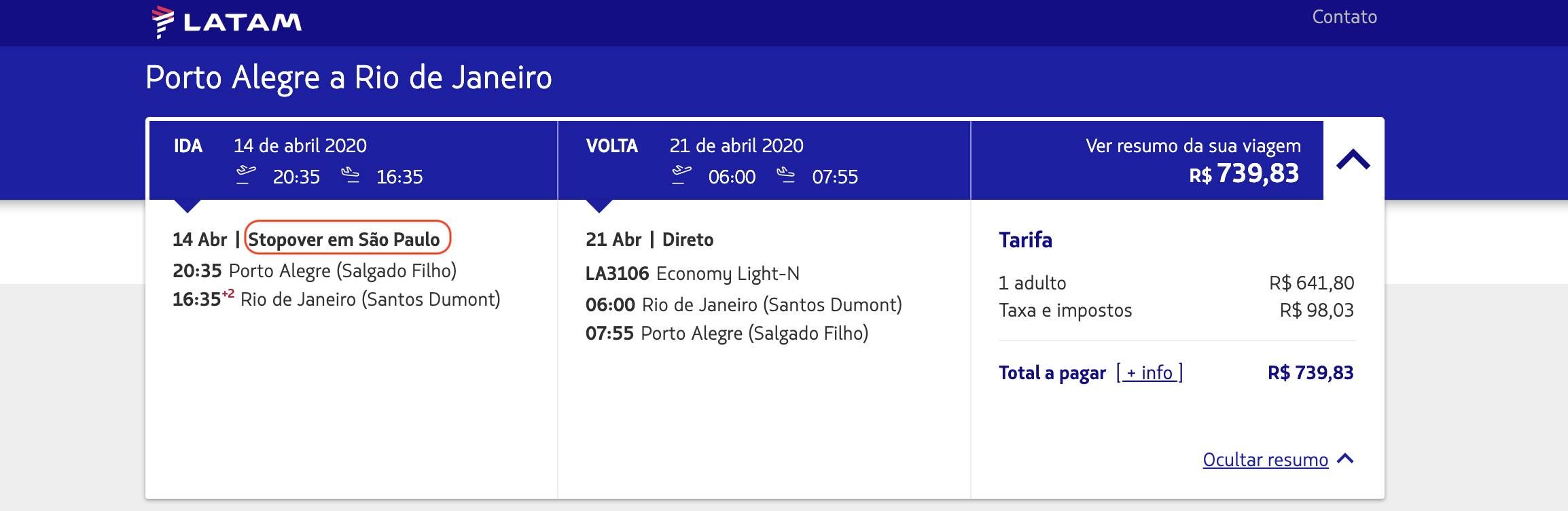1568x511 pixels.
Task: Click Ver resumo da sua viagem
Action: (1193, 146)
